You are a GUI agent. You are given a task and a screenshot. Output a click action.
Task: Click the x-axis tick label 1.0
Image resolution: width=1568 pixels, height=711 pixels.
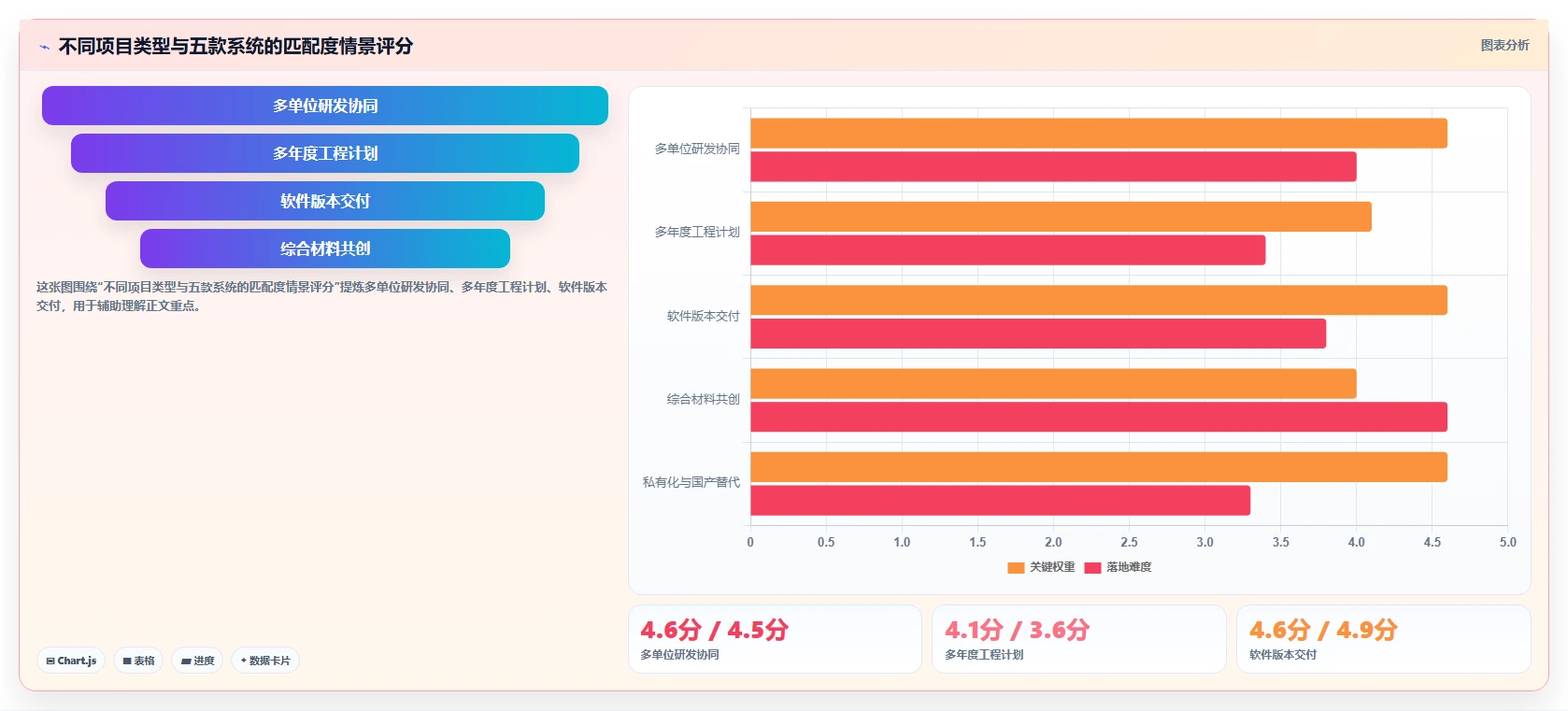[902, 542]
